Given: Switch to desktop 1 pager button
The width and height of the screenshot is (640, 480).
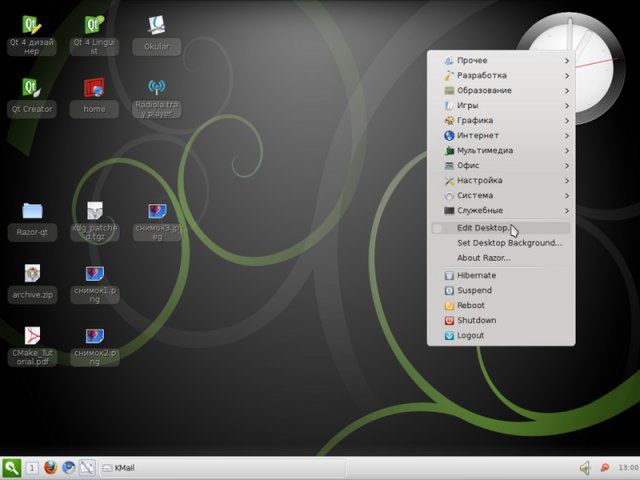Looking at the screenshot, I should click(32, 468).
